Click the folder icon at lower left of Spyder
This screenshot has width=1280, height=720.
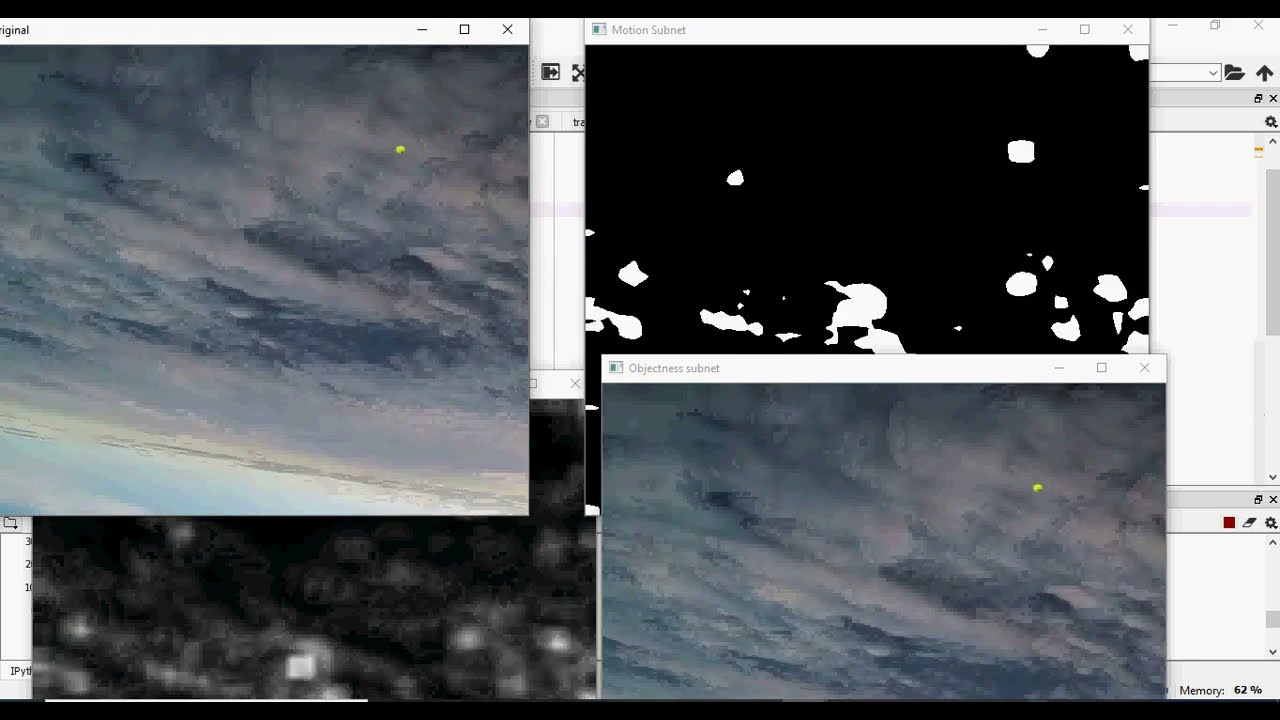pos(10,523)
